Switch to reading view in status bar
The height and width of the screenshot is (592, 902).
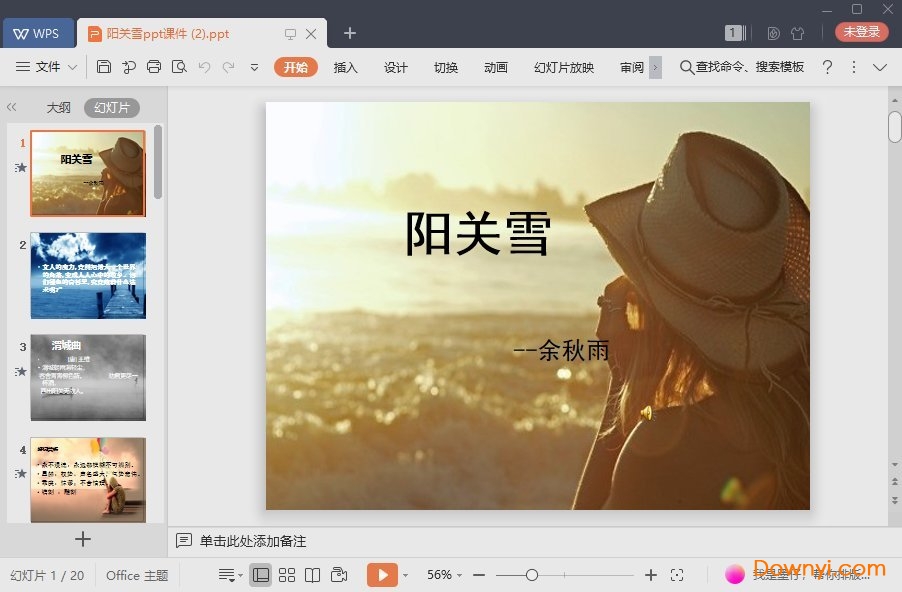point(313,575)
